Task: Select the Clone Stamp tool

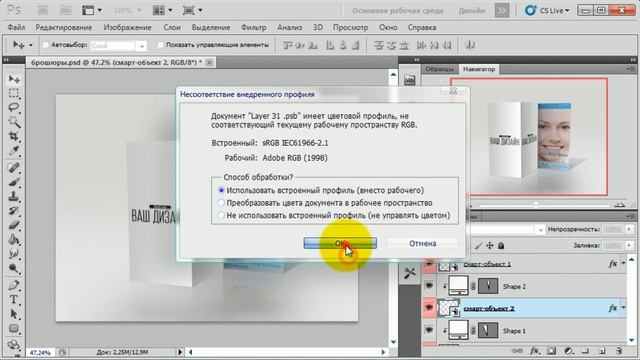Action: tap(13, 196)
